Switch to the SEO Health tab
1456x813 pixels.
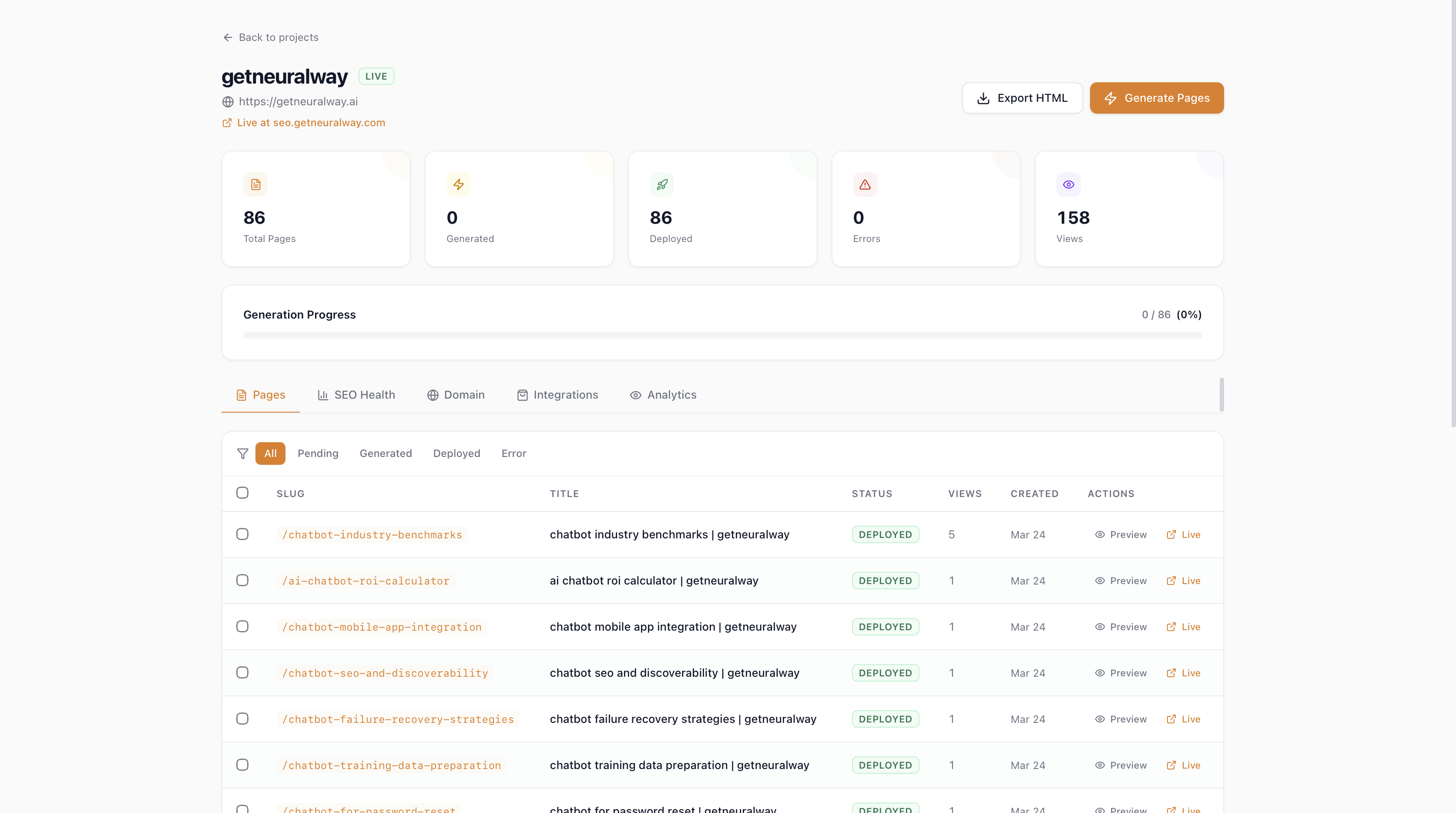pyautogui.click(x=356, y=395)
